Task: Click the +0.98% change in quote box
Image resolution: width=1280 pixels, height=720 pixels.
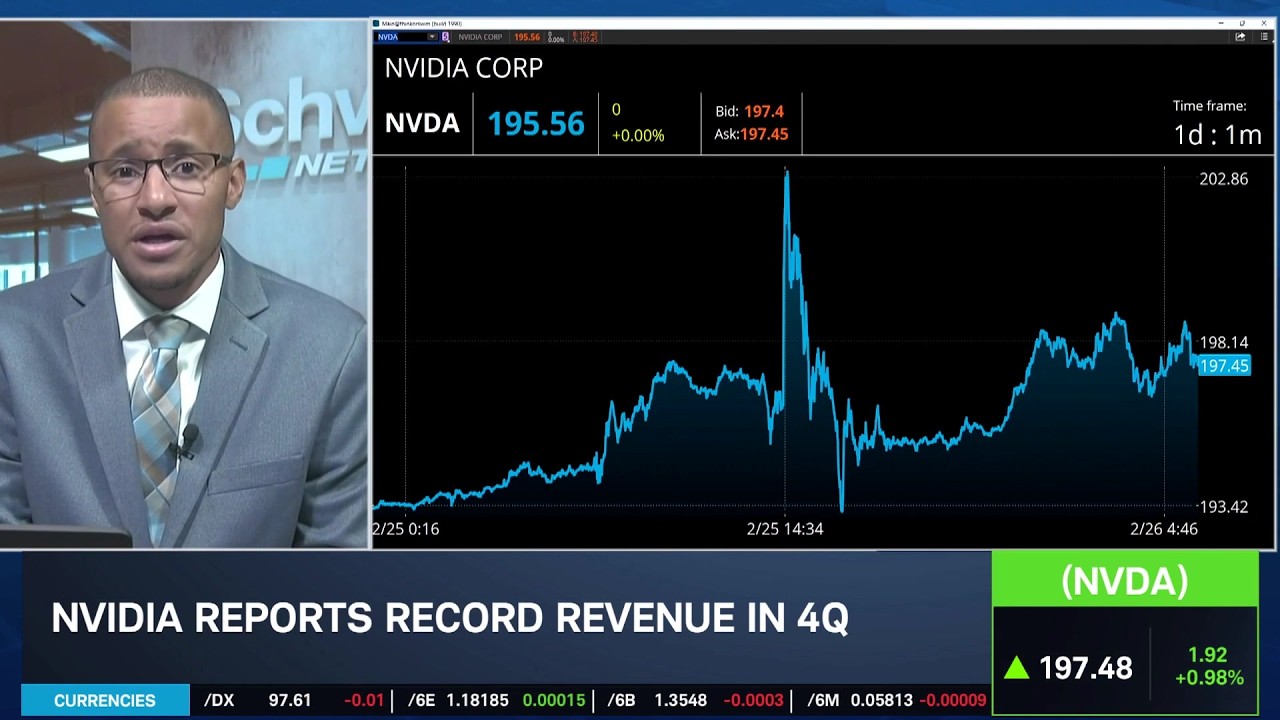Action: click(1209, 678)
